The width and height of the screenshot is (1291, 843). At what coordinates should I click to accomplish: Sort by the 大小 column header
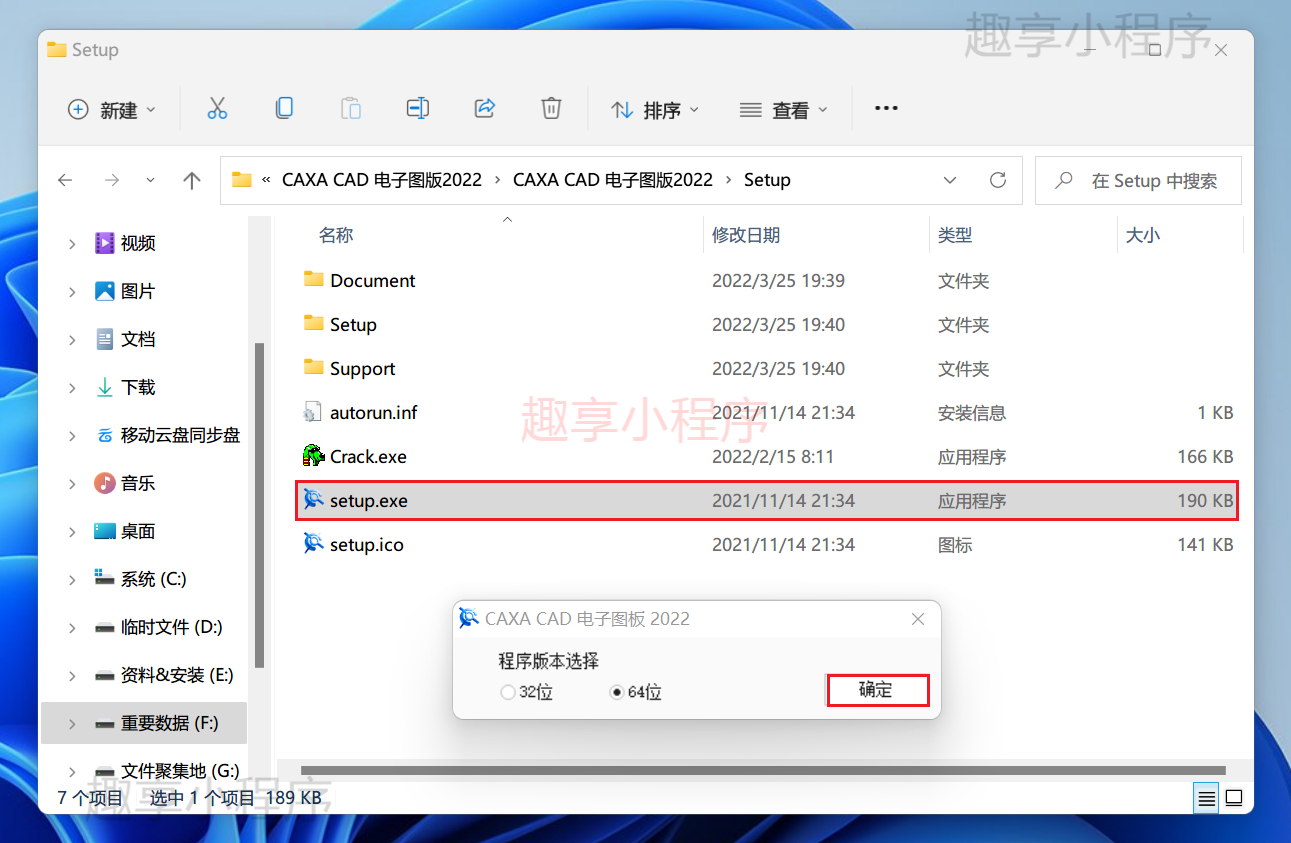[1143, 235]
